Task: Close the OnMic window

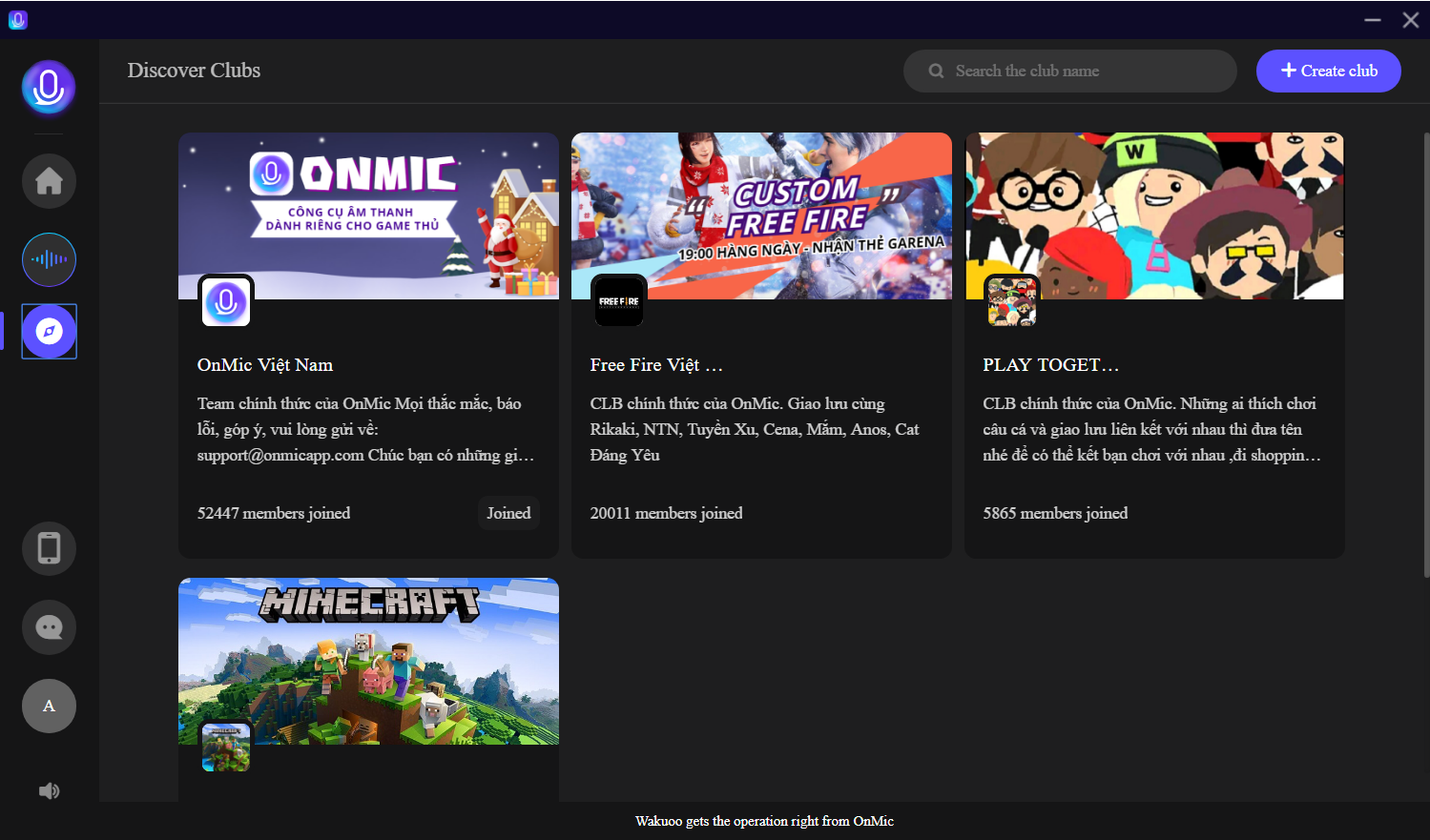Action: 1411,19
